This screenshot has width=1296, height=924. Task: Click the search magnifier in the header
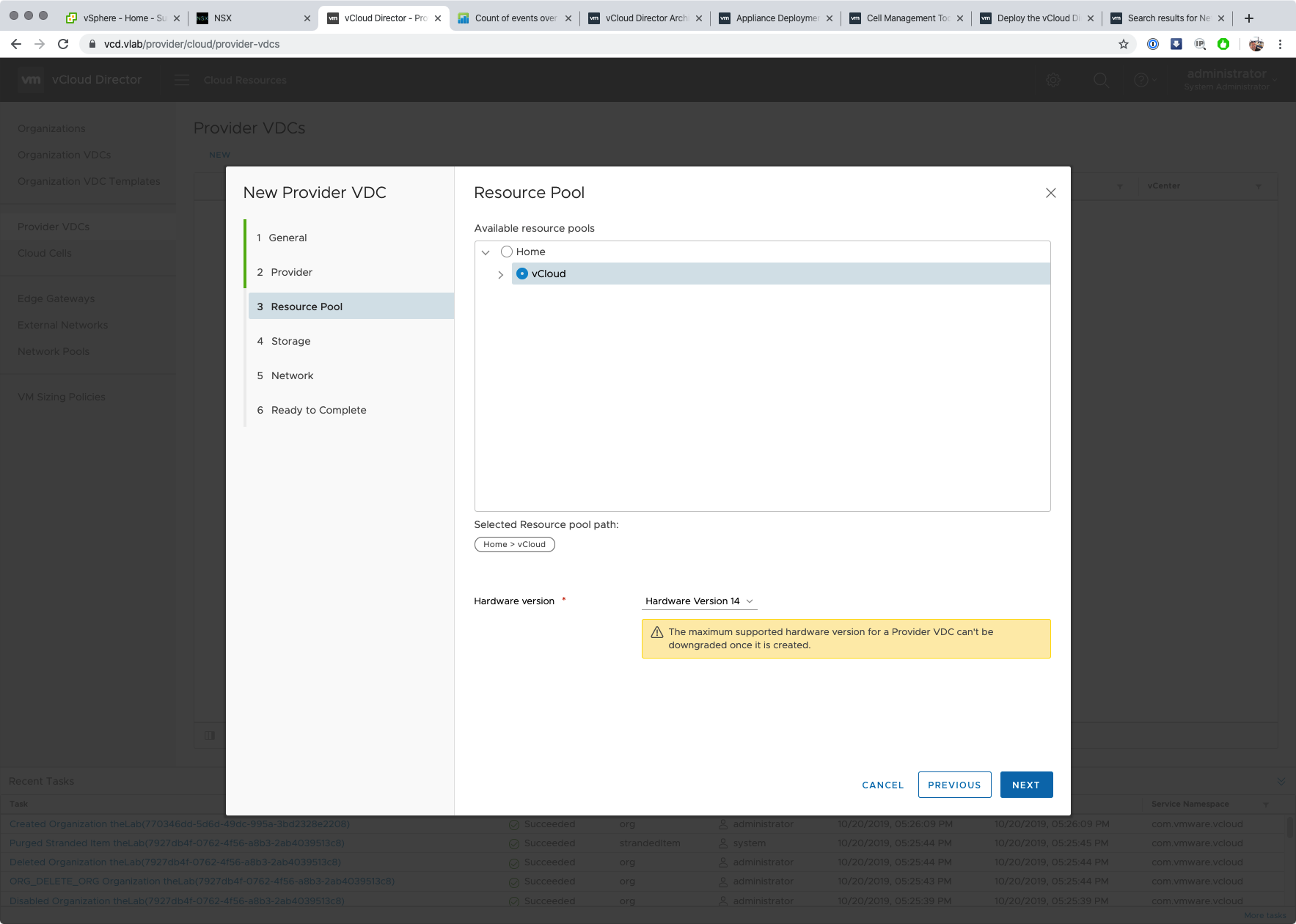(1101, 80)
